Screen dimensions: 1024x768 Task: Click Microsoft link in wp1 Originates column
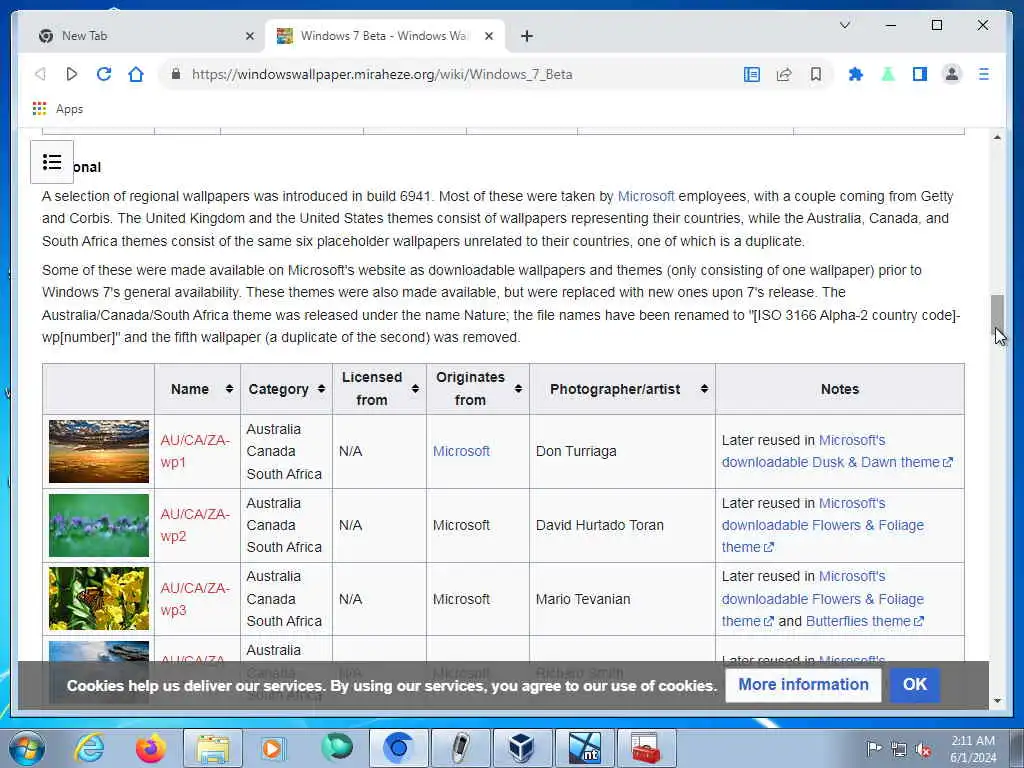pos(461,451)
